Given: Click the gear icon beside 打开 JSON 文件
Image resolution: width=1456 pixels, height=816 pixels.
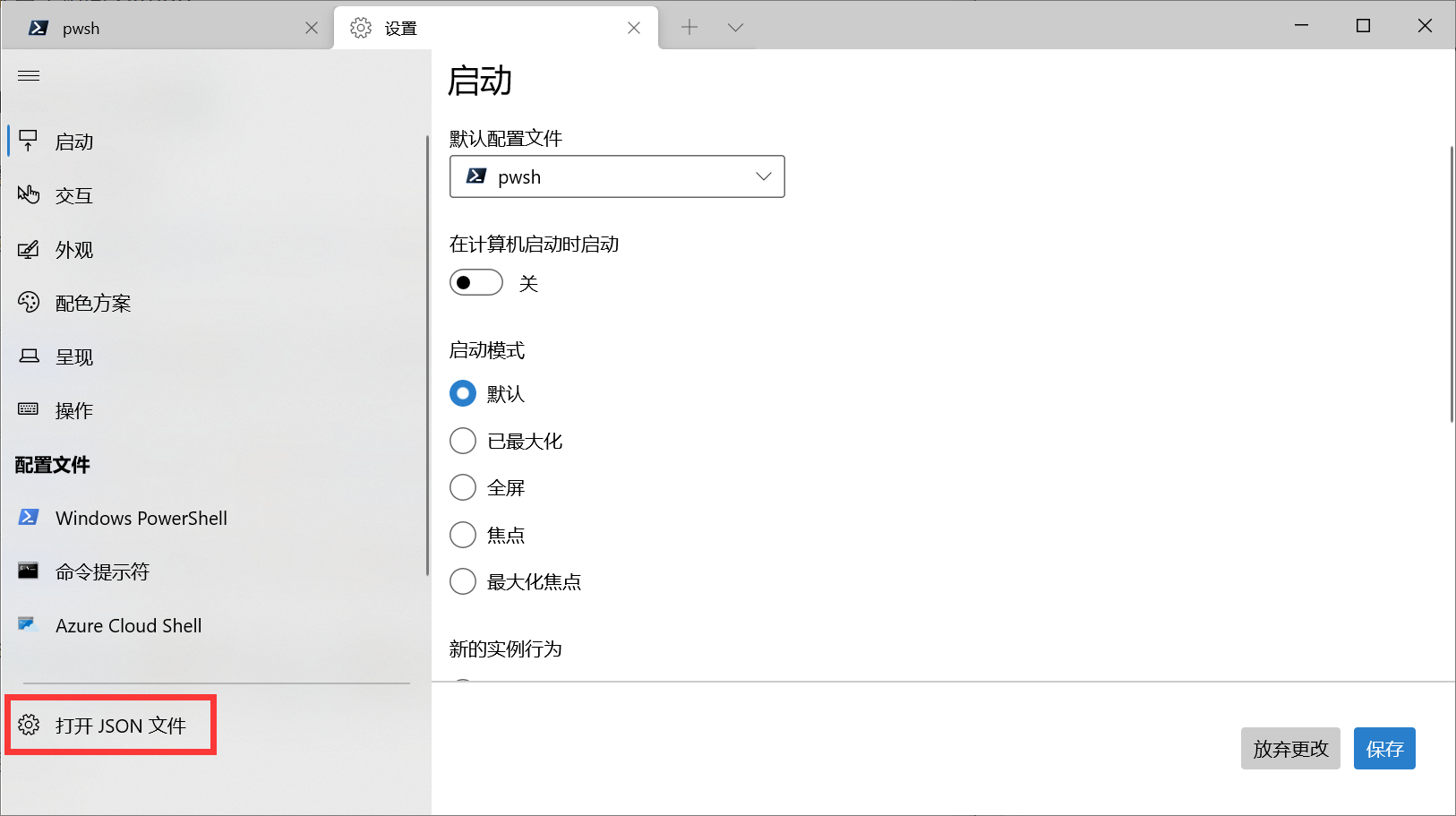Looking at the screenshot, I should (x=29, y=725).
